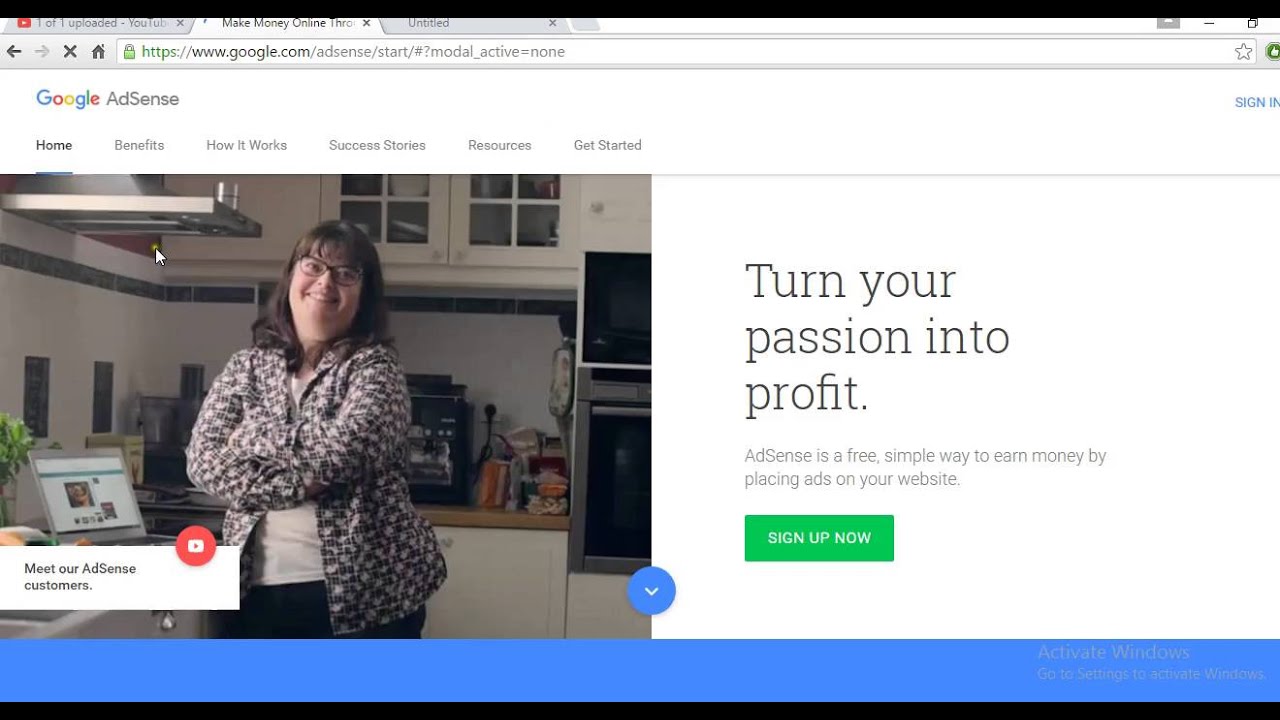Click the Google AdSense logo
The width and height of the screenshot is (1280, 720).
(x=107, y=99)
